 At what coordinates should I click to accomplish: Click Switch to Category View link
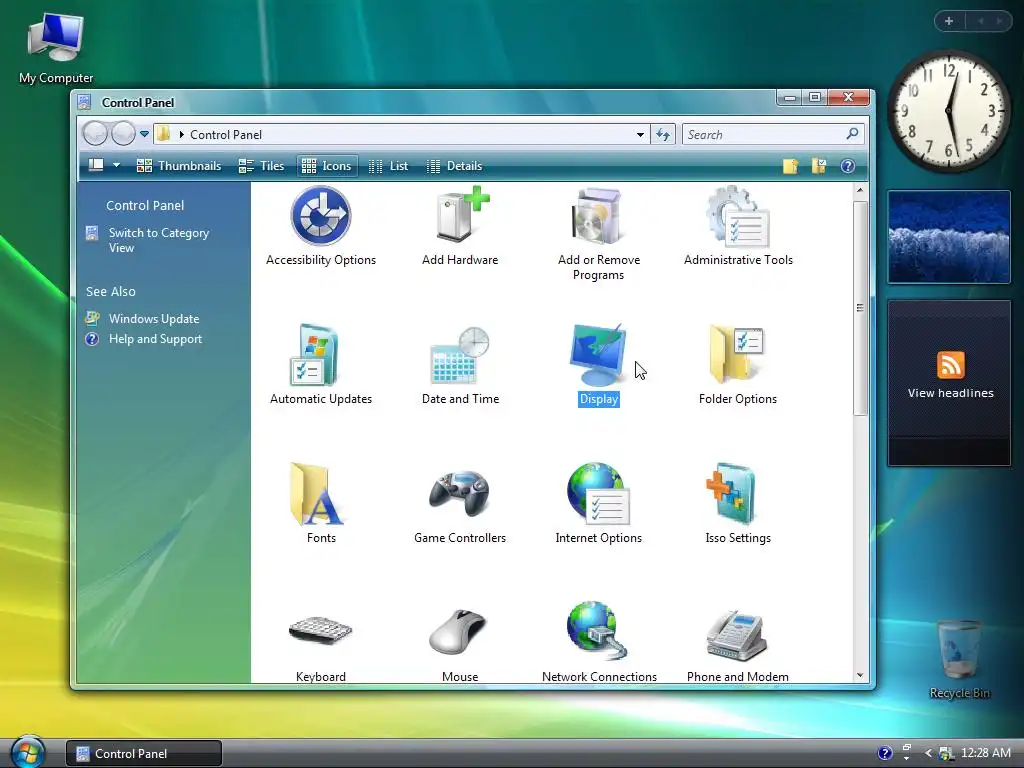pyautogui.click(x=159, y=240)
